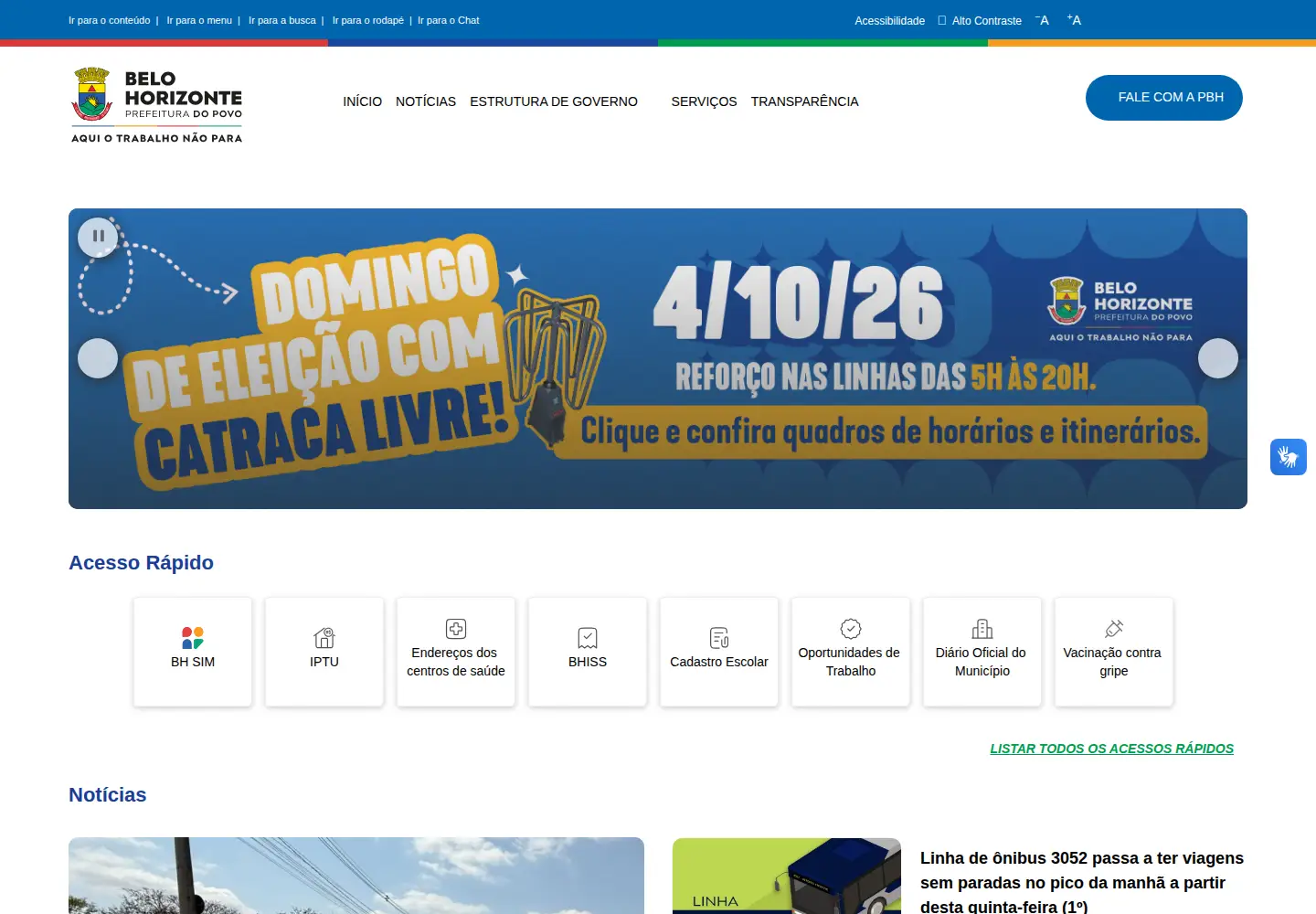The height and width of the screenshot is (914, 1316).
Task: Click the Belo Horizonte Prefeitura logo
Action: 157,105
